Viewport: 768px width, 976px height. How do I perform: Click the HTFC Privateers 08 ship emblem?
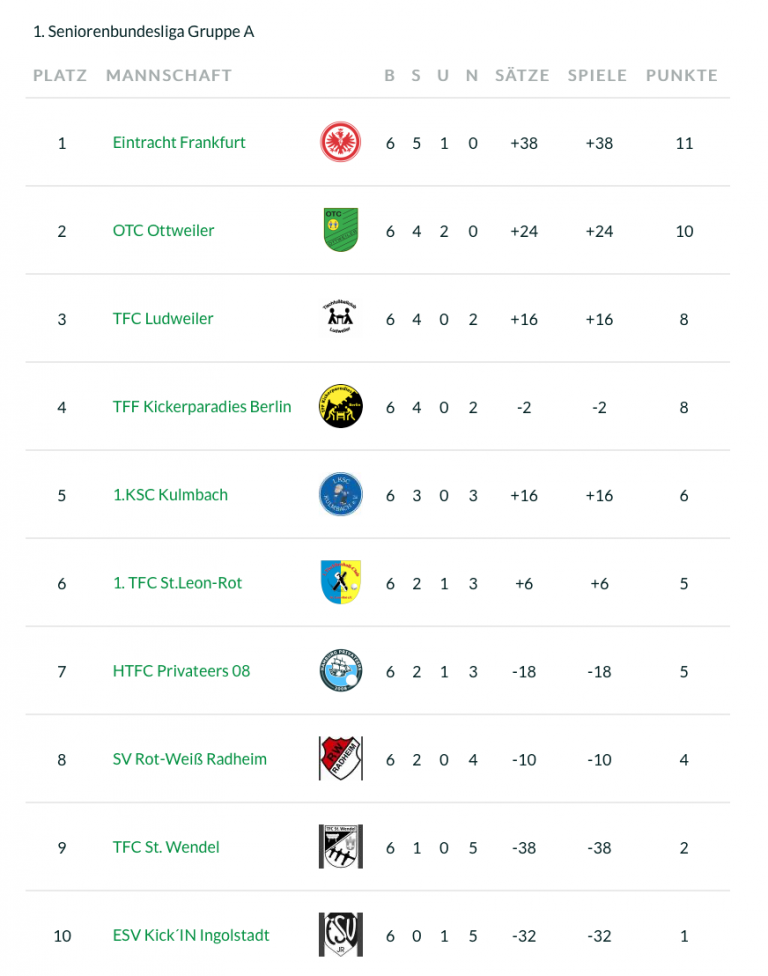pyautogui.click(x=341, y=670)
